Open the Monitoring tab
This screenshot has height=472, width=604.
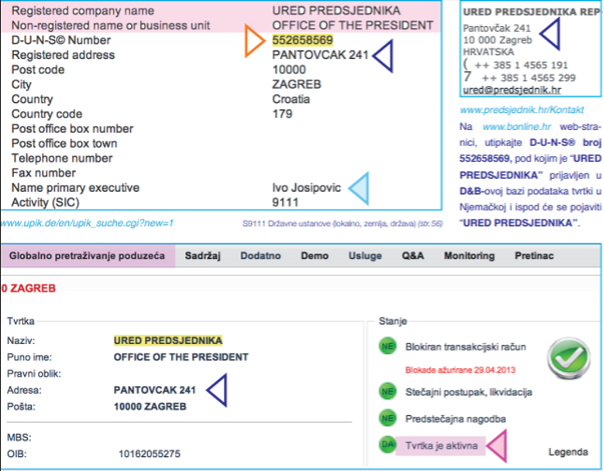click(469, 256)
